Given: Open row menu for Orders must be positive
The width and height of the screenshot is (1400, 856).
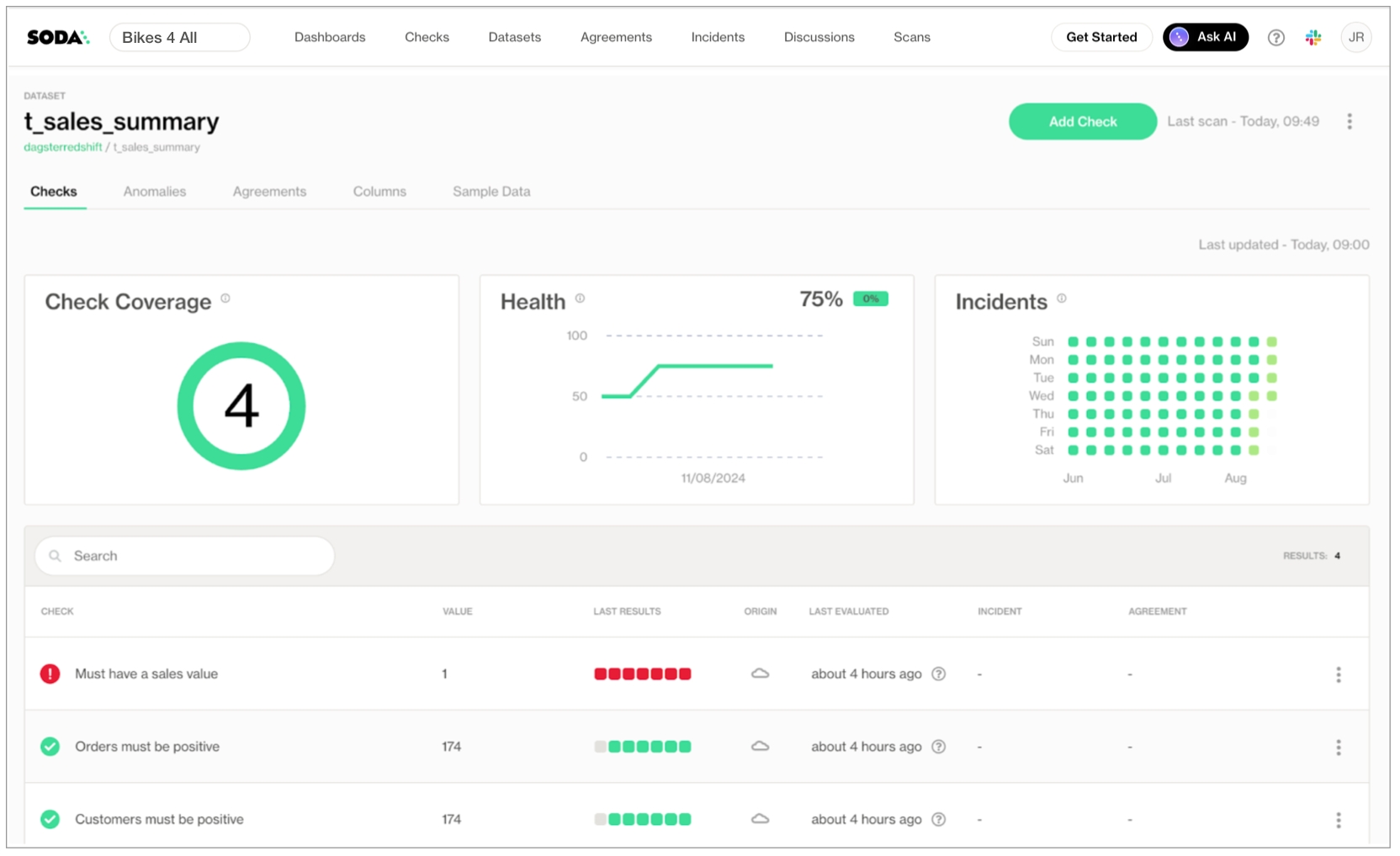Looking at the screenshot, I should [x=1338, y=747].
